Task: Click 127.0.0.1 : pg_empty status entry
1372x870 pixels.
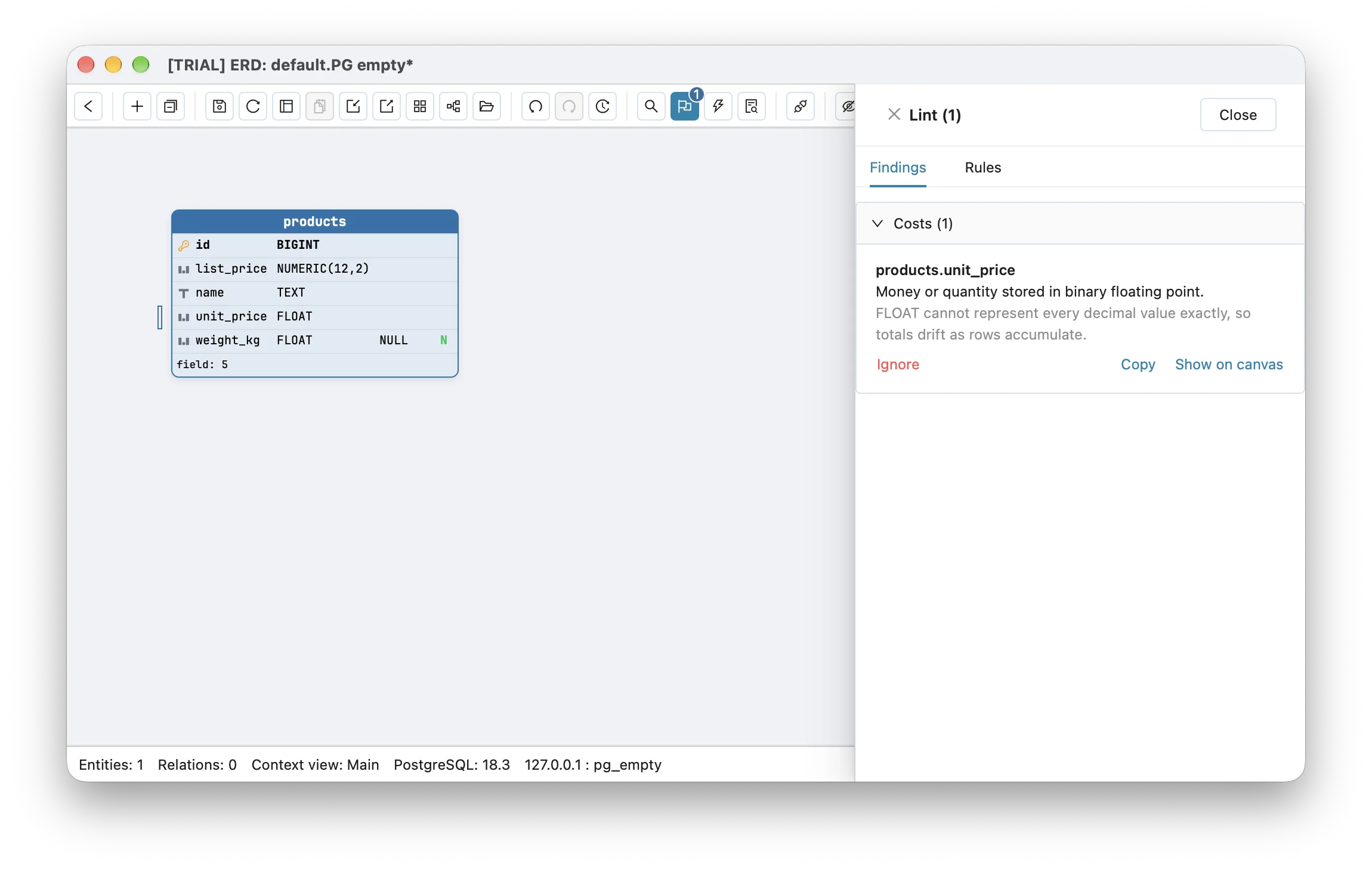Action: (593, 765)
